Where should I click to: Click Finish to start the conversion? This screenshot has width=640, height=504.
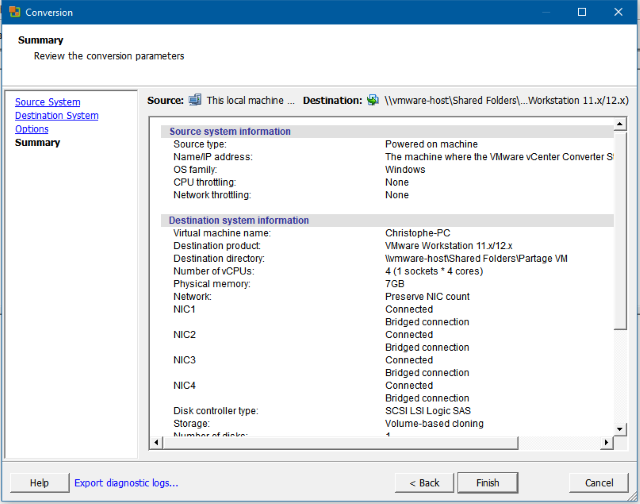tap(487, 483)
